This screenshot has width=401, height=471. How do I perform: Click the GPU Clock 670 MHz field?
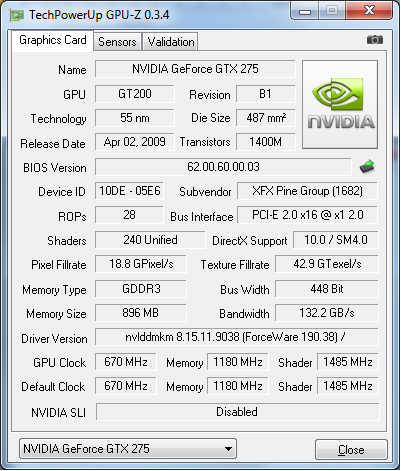click(x=126, y=362)
